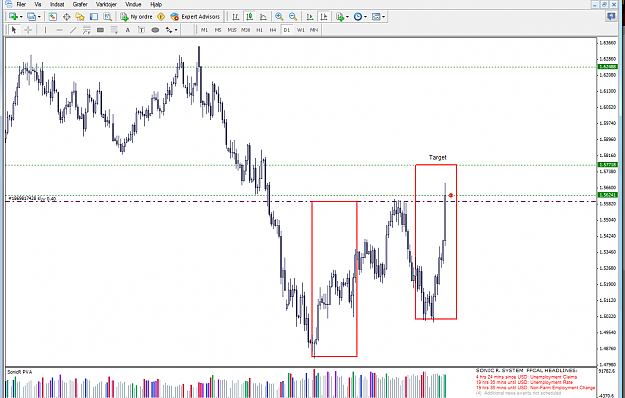625x398 pixels.
Task: Select the rectangle drawing tool
Action: (x=100, y=30)
